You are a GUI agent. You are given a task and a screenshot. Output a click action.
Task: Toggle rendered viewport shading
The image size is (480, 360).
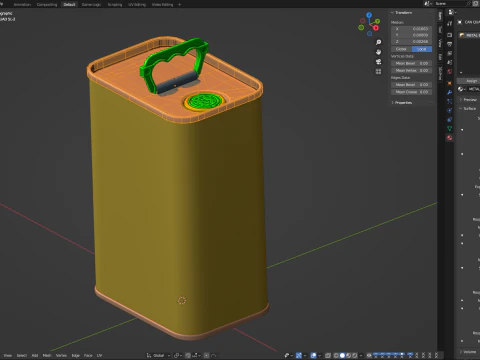pyautogui.click(x=355, y=355)
